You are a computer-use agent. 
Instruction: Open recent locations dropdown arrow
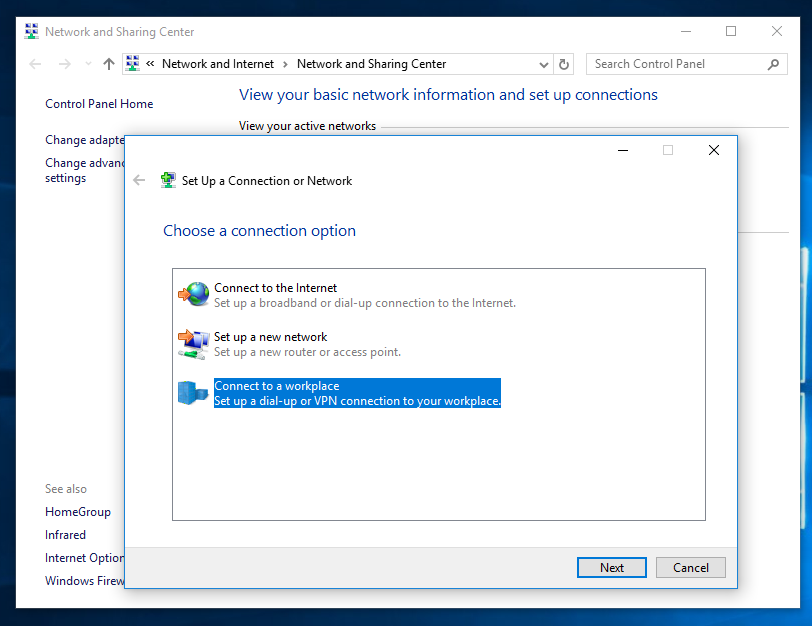(88, 64)
